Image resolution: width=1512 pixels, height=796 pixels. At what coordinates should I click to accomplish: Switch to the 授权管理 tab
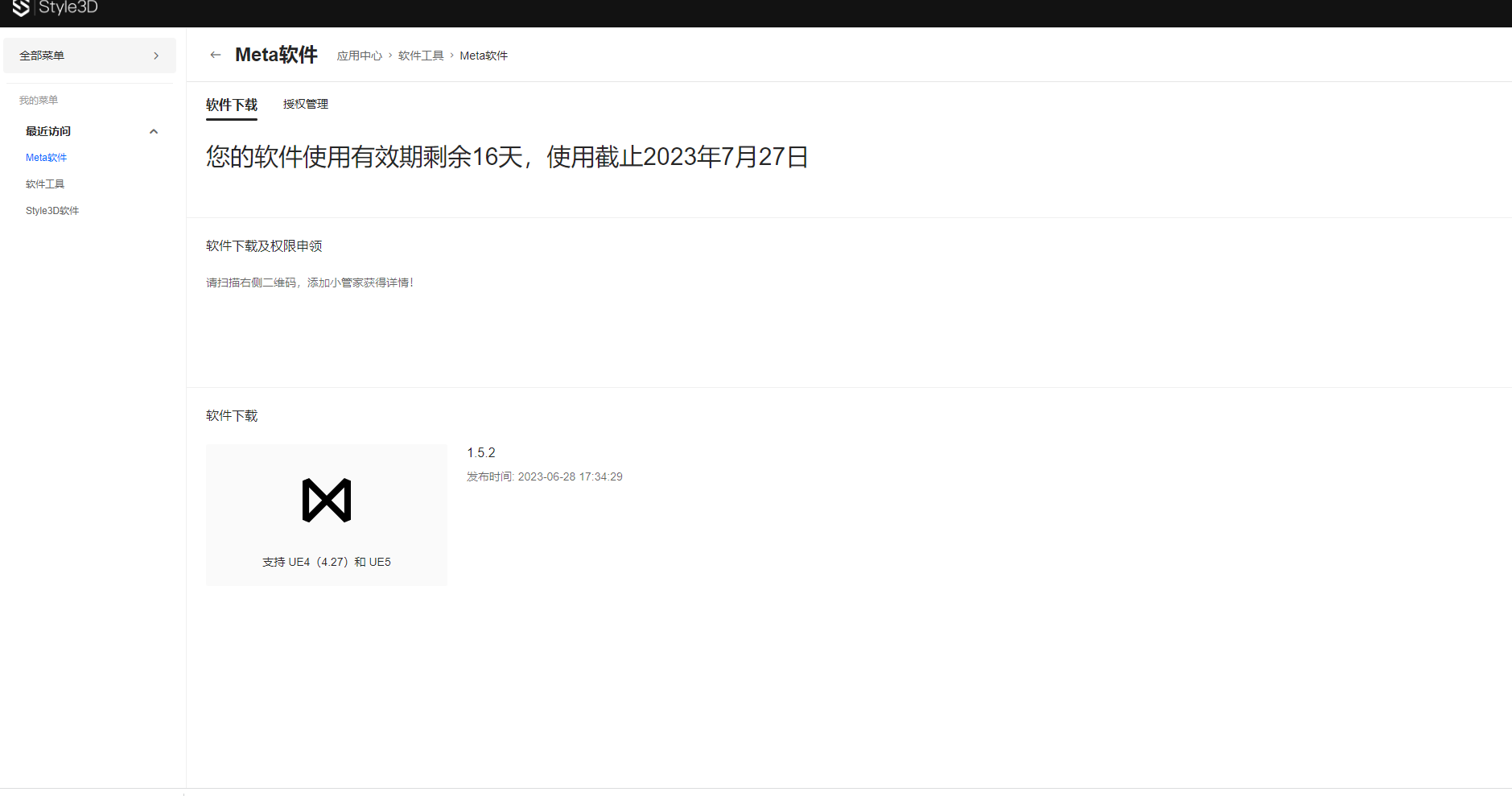point(306,104)
